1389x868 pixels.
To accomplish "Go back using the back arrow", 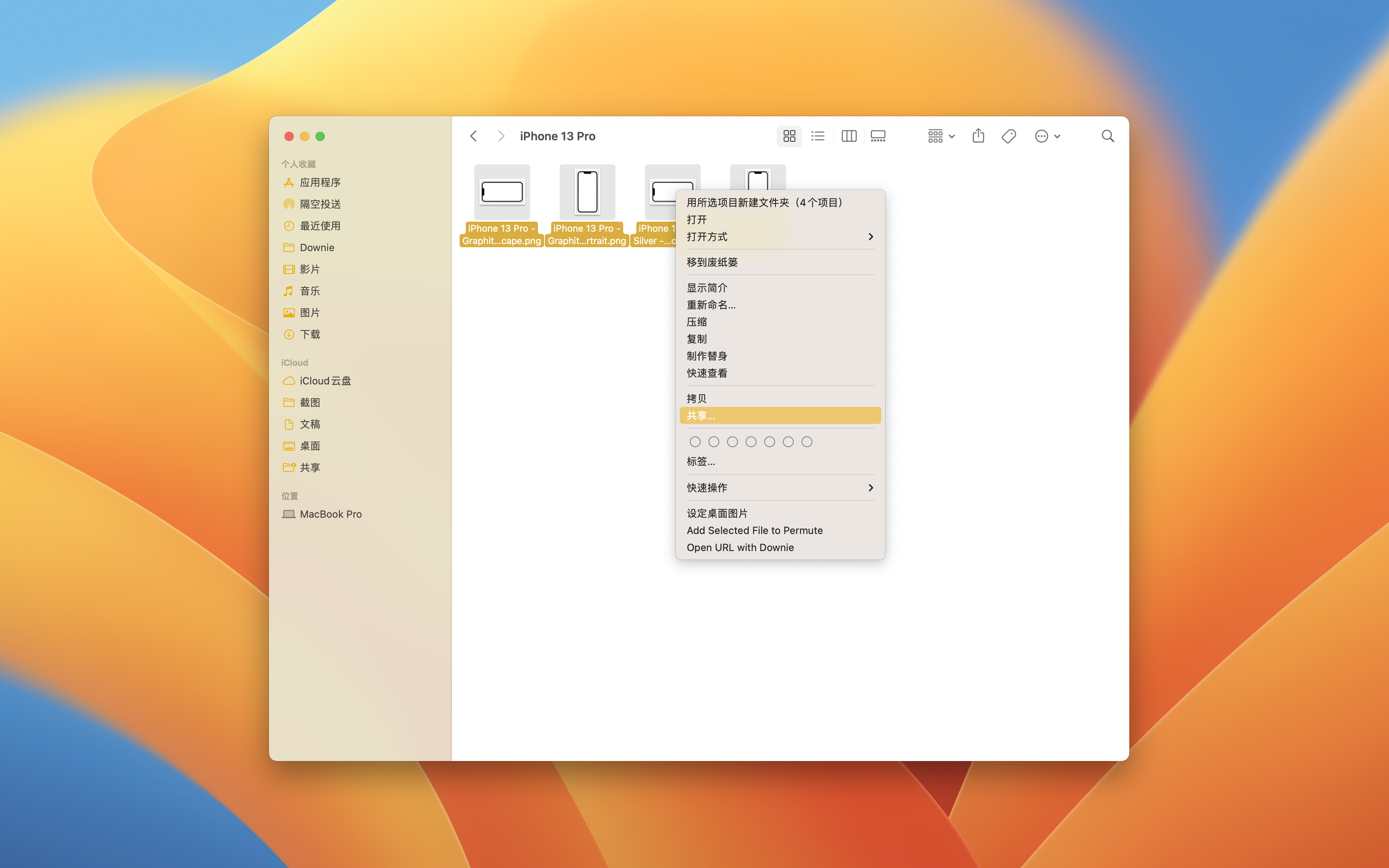I will click(474, 136).
